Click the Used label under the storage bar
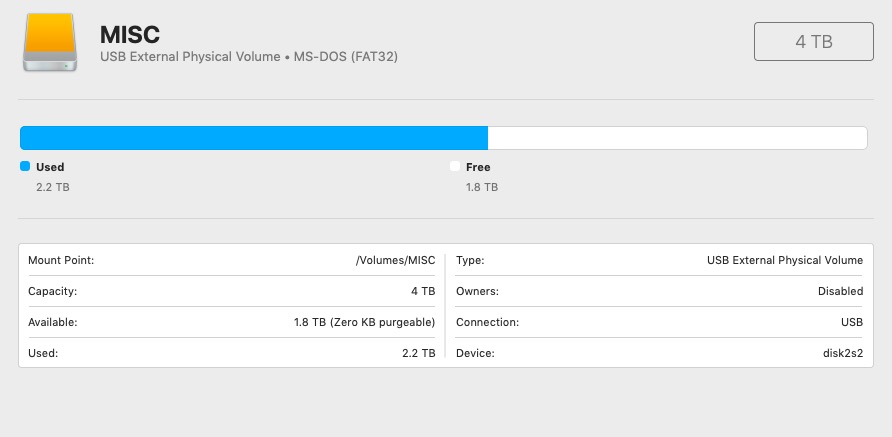 pyautogui.click(x=50, y=167)
